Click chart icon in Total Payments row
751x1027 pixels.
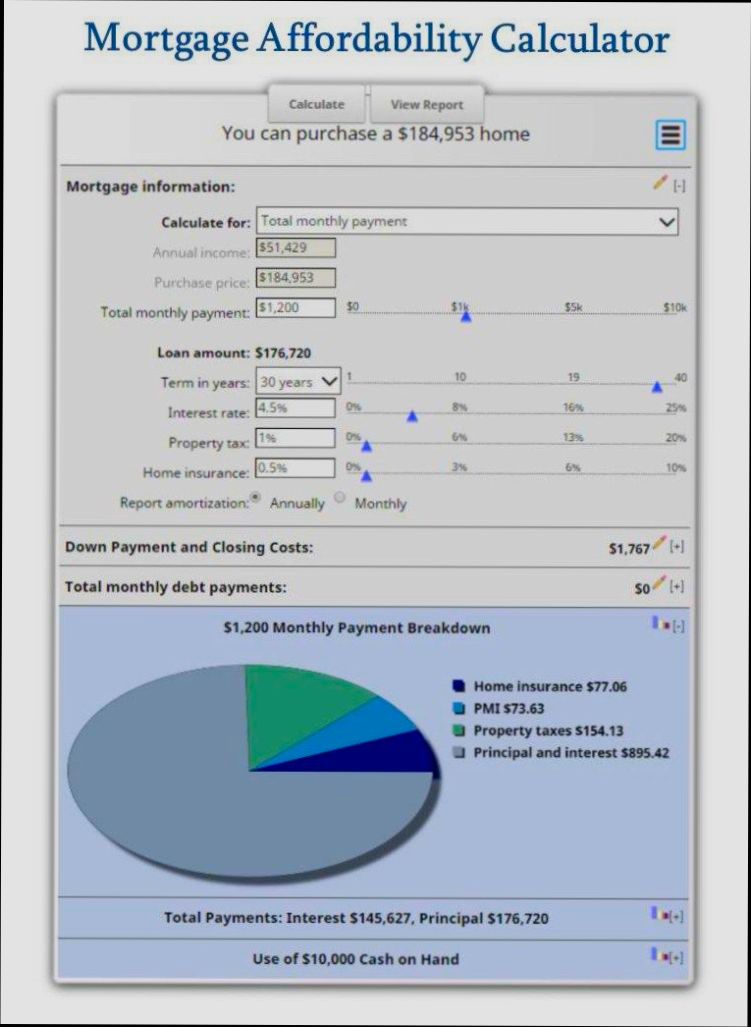pos(660,914)
